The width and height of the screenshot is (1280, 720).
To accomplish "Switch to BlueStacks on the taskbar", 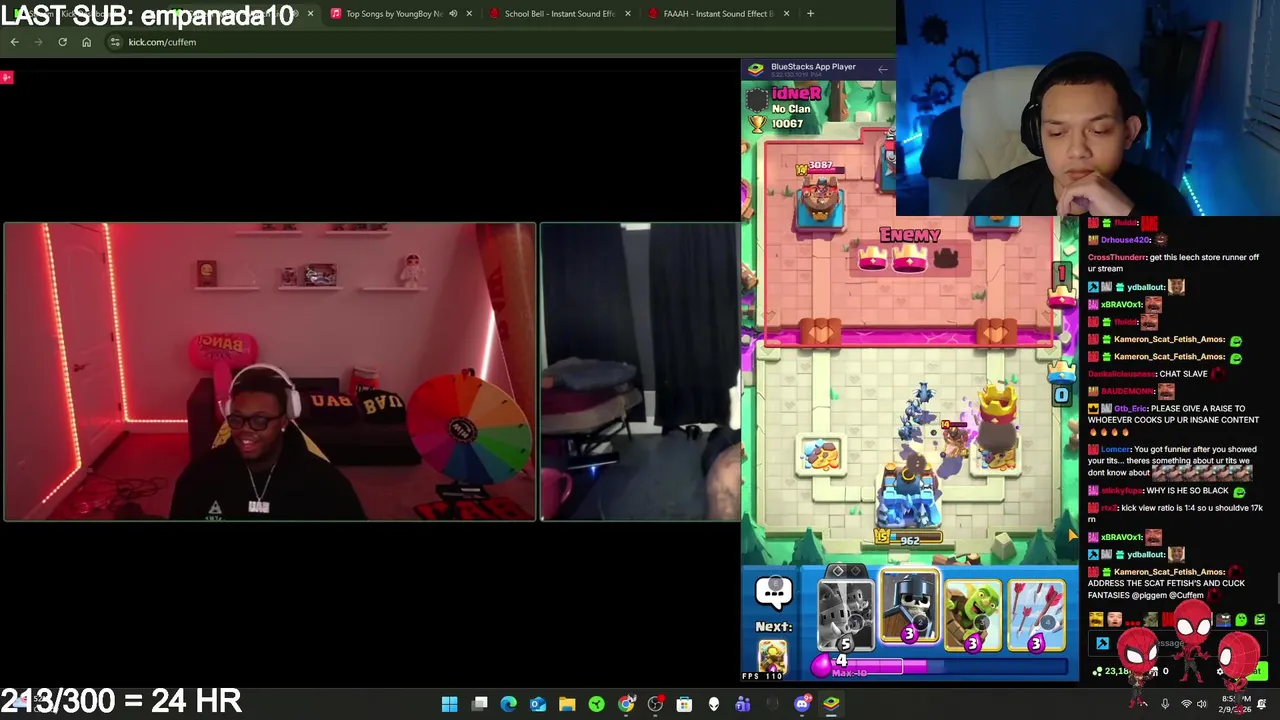I will click(831, 704).
